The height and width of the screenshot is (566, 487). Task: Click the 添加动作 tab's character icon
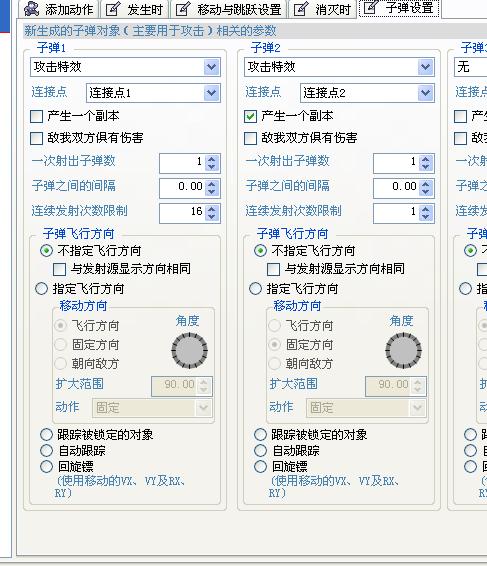[x=31, y=9]
